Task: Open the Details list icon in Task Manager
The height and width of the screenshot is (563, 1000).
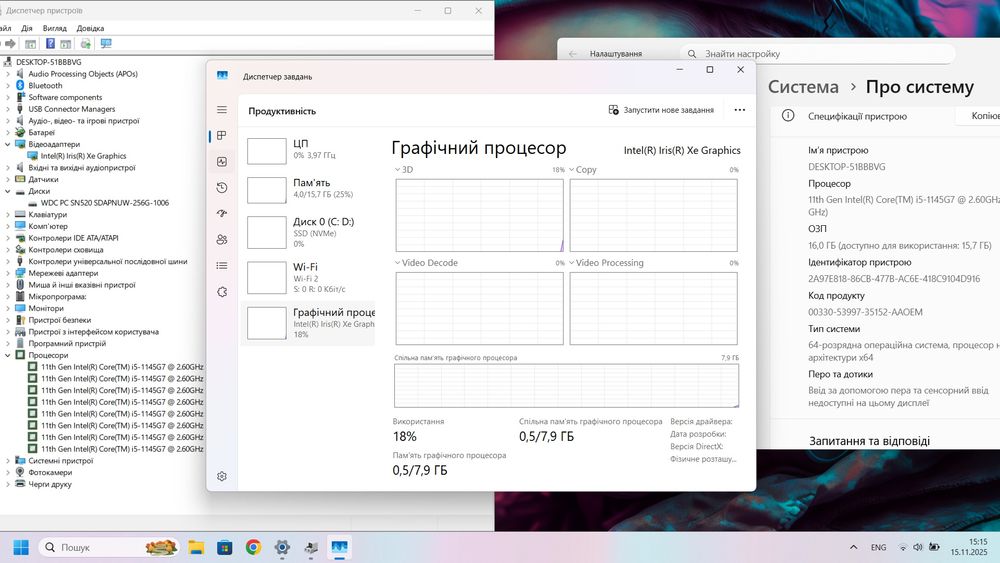Action: [x=222, y=266]
